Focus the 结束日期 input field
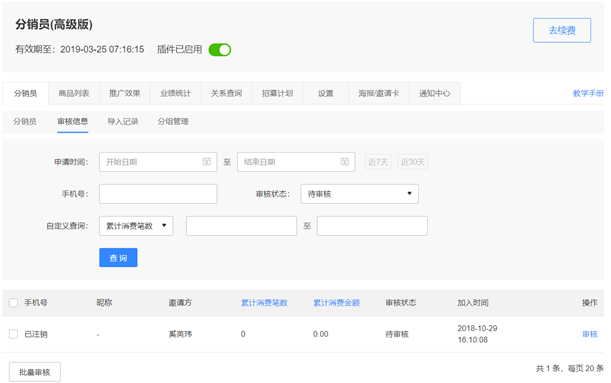Screen dimensions: 611x383 coord(296,162)
